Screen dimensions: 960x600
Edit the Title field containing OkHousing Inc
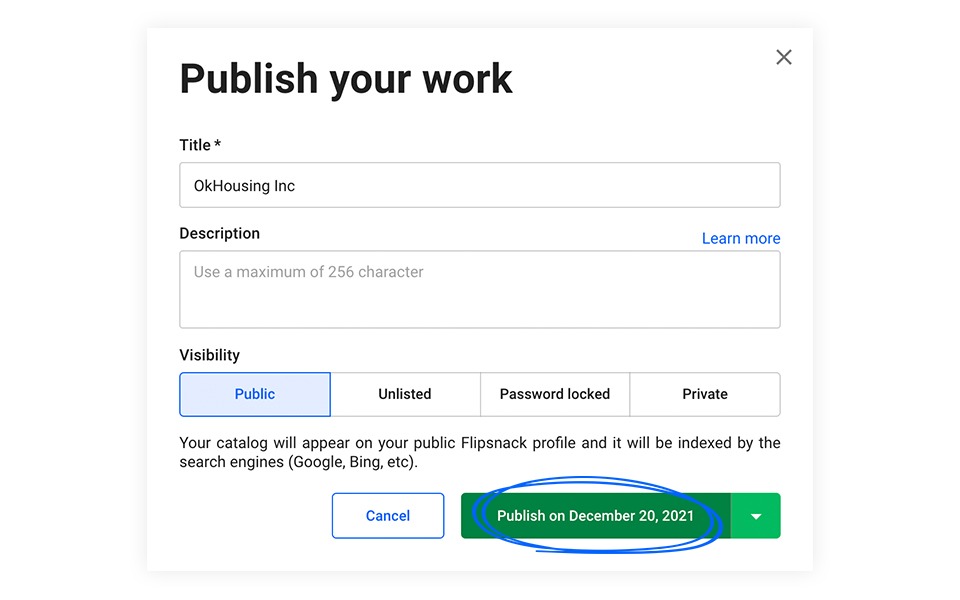pos(479,185)
